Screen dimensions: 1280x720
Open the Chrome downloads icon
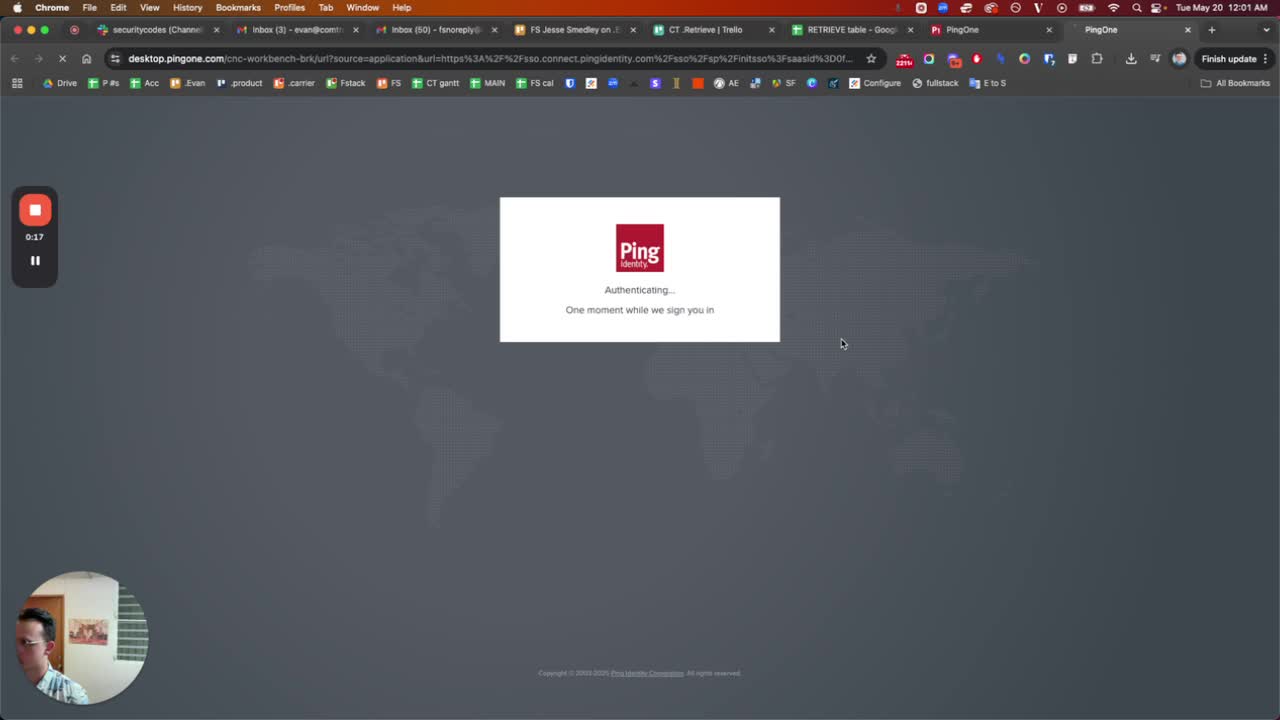coord(1131,59)
